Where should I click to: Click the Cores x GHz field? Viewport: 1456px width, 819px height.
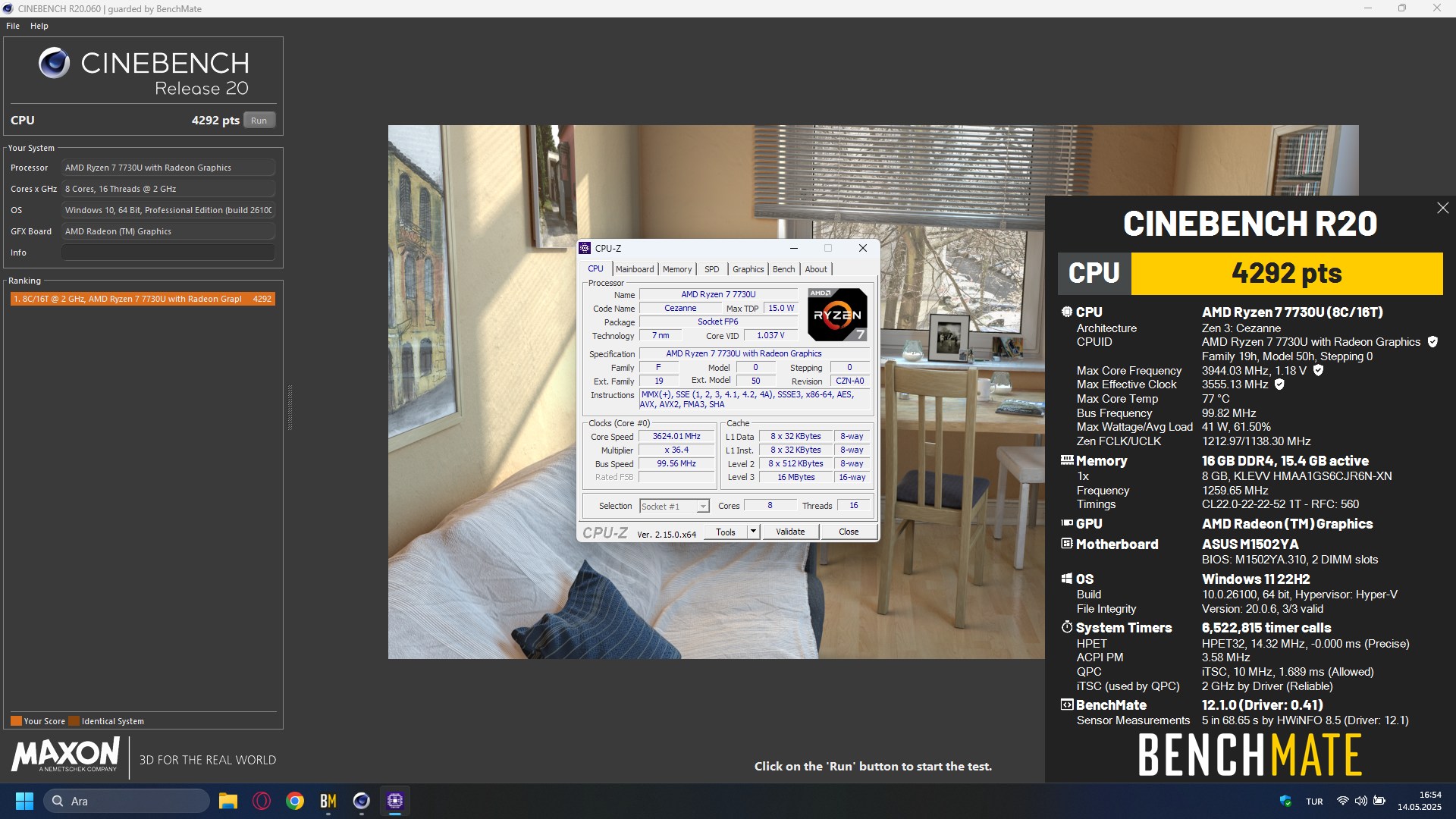click(168, 189)
